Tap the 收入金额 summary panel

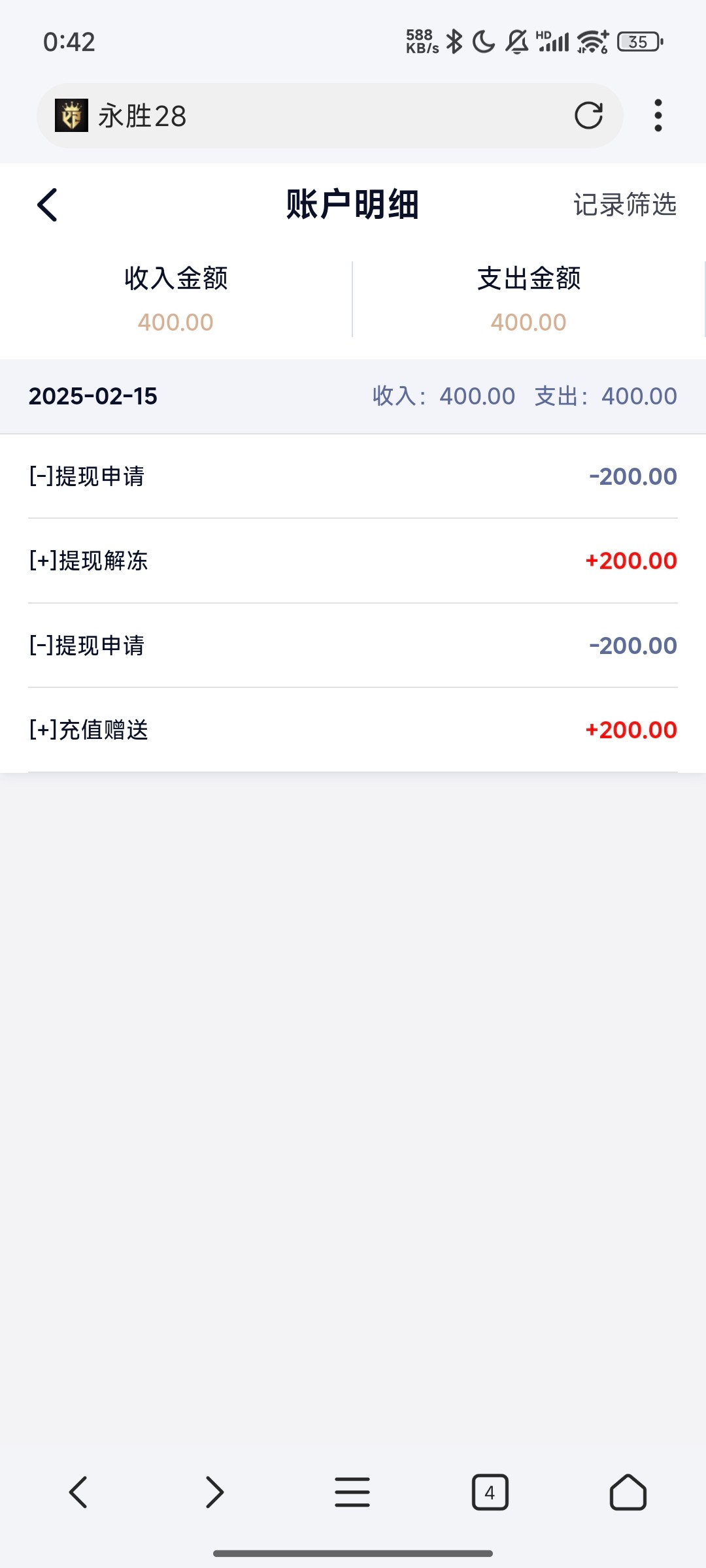pyautogui.click(x=176, y=299)
